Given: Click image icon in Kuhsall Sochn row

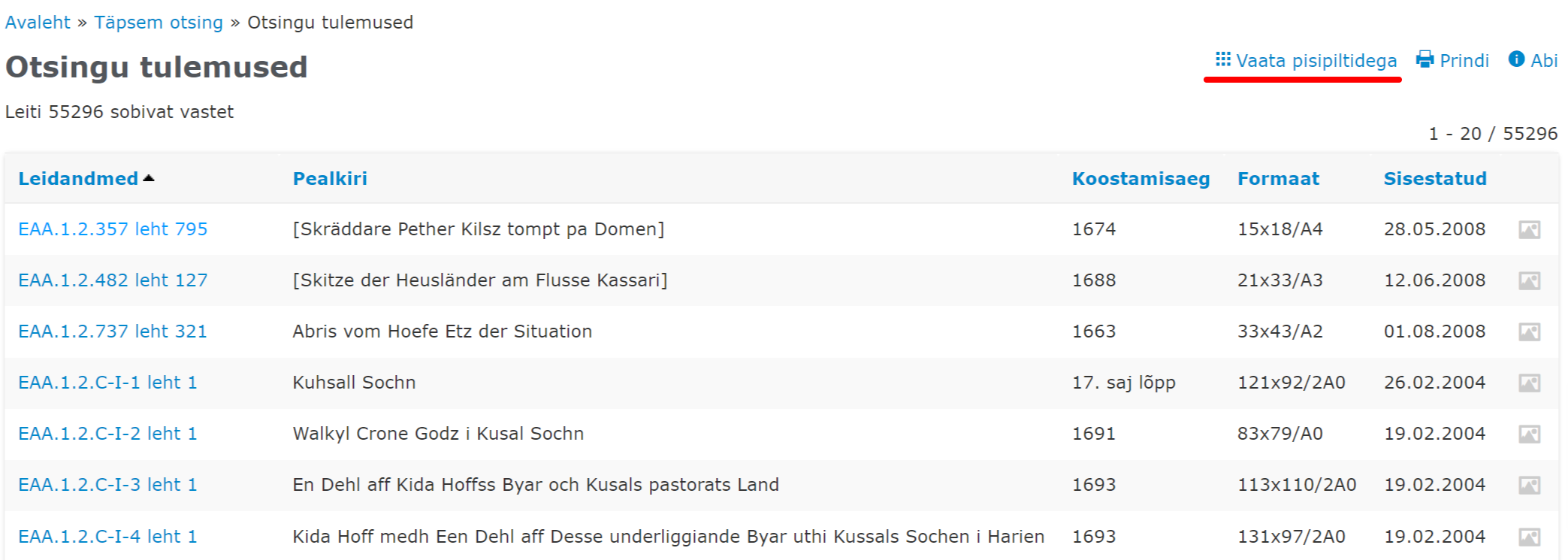Looking at the screenshot, I should [x=1529, y=383].
